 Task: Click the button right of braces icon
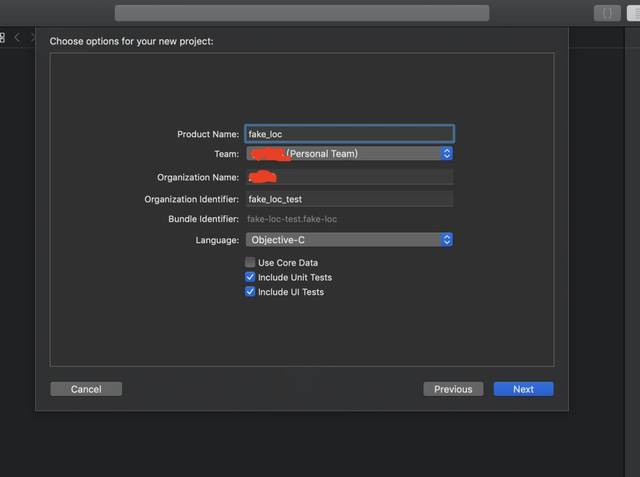point(633,13)
